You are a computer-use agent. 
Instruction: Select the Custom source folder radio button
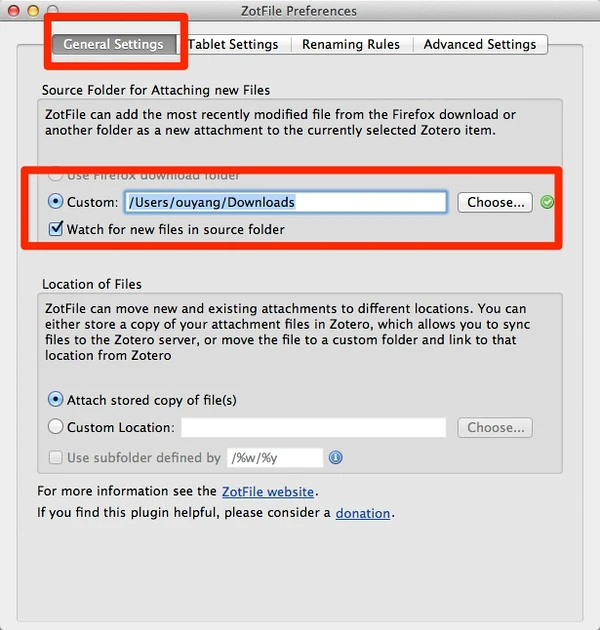coord(56,202)
